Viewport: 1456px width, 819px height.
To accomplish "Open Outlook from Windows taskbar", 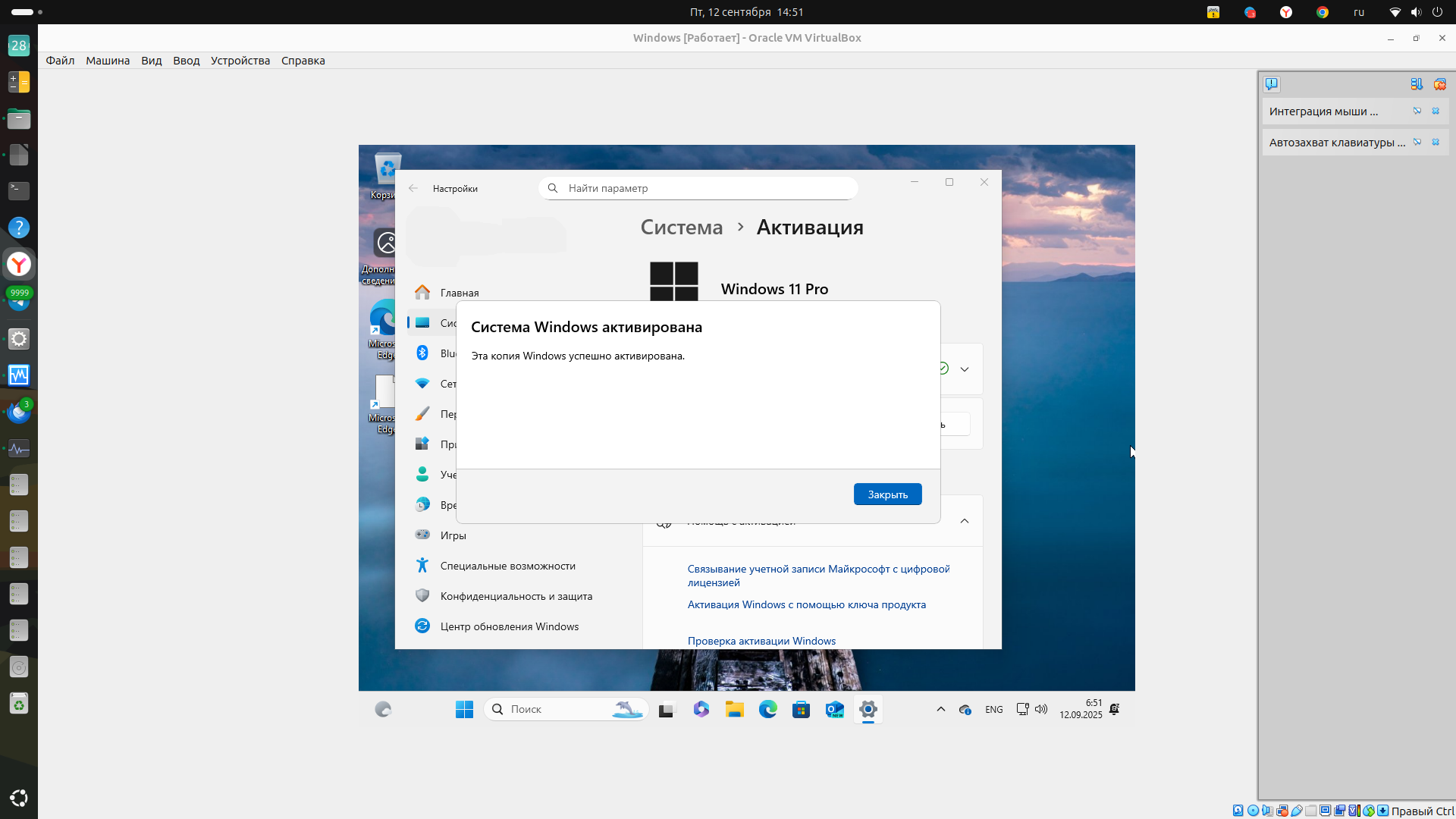I will (834, 709).
